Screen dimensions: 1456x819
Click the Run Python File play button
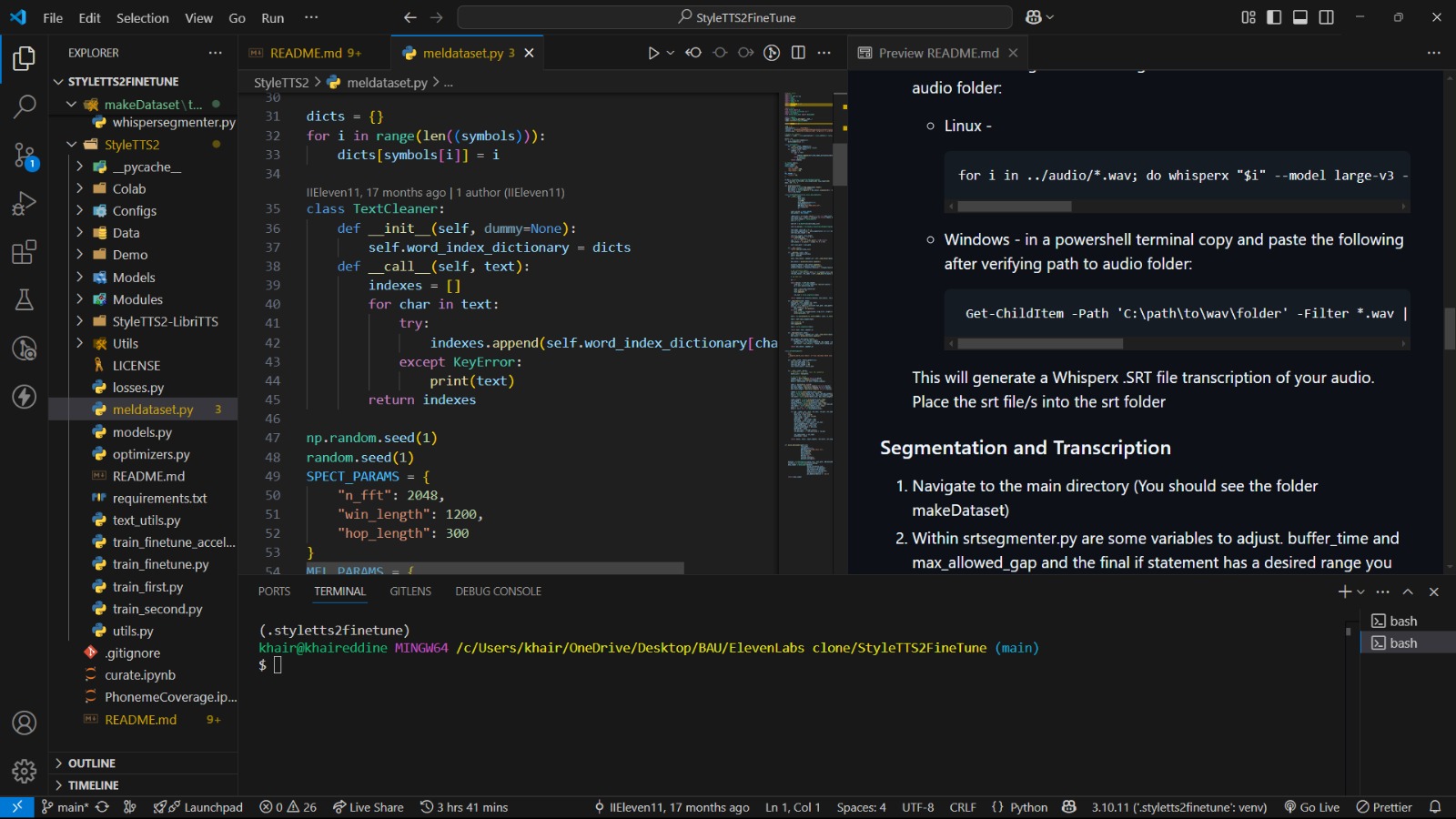tap(652, 53)
